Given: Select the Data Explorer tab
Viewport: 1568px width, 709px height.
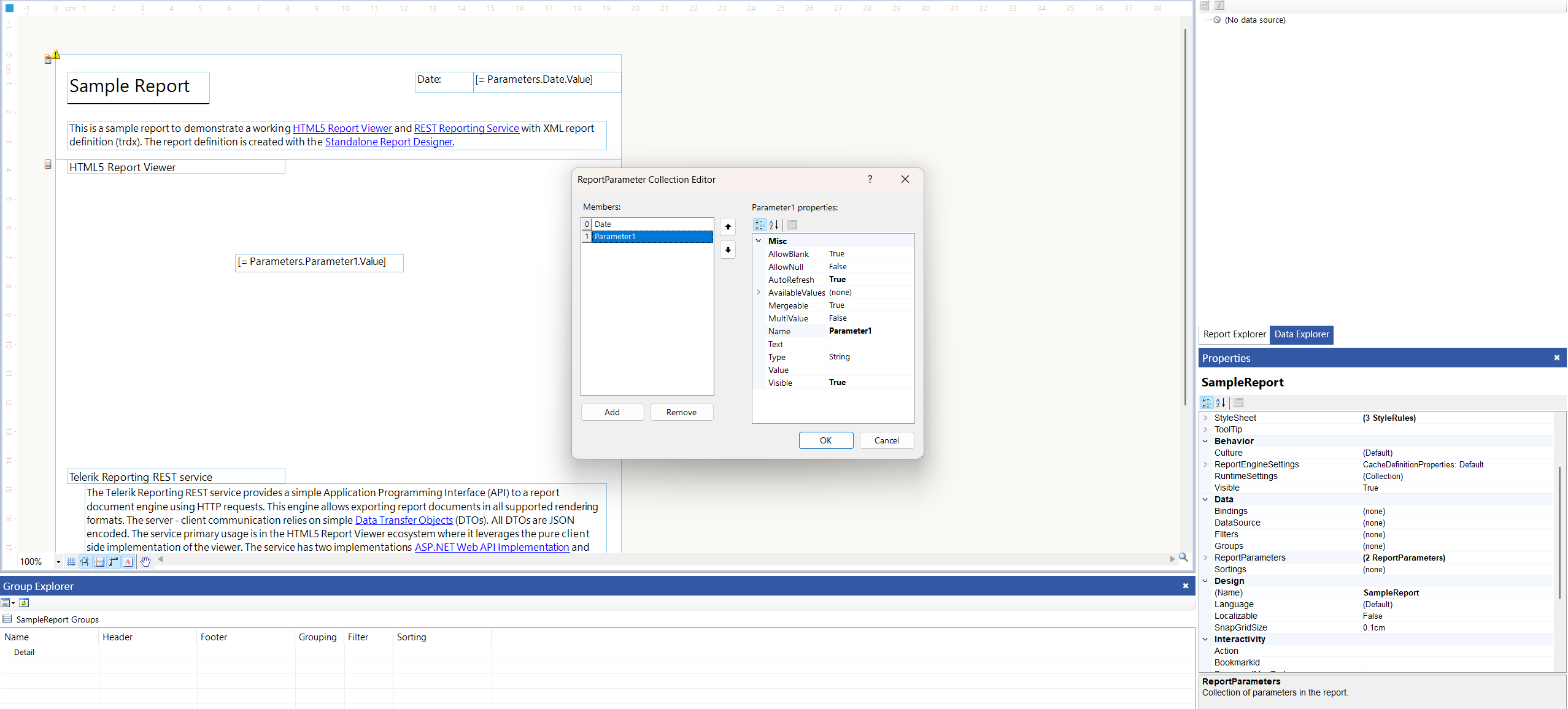Looking at the screenshot, I should [x=1301, y=334].
